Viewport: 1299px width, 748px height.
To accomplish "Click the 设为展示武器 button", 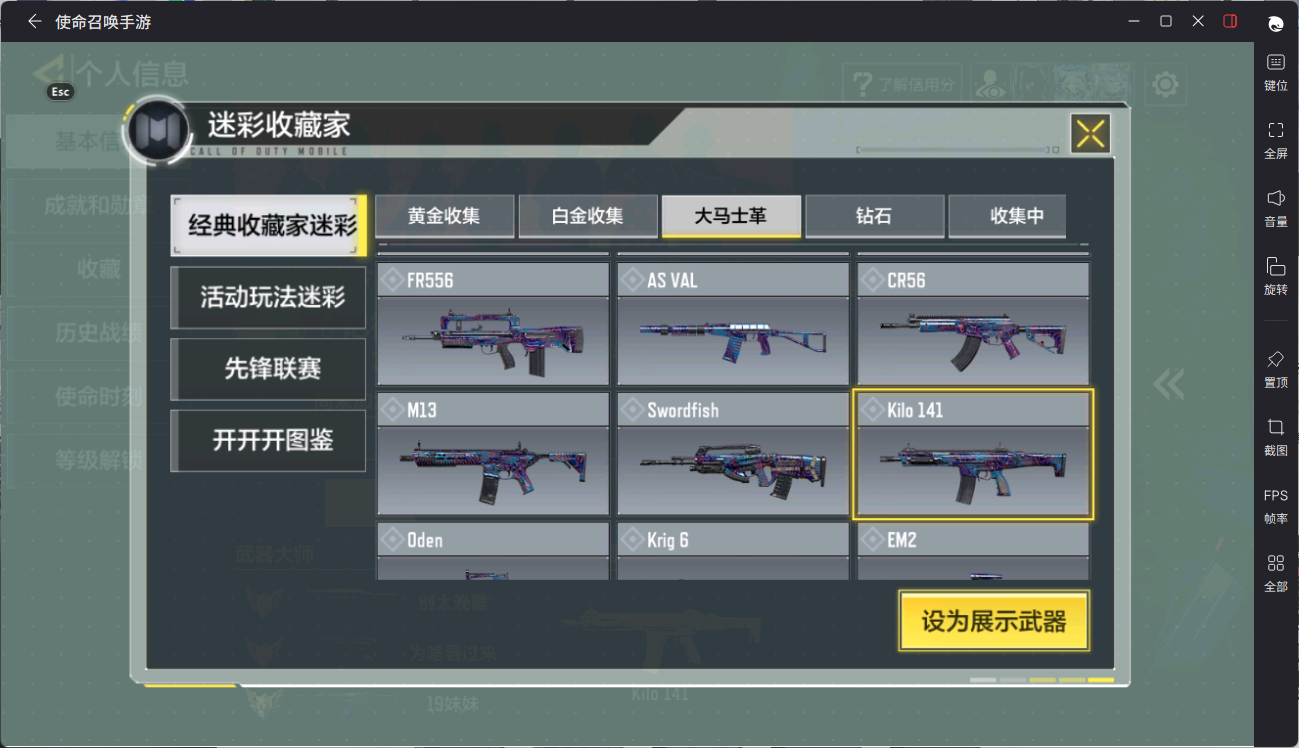I will (994, 621).
